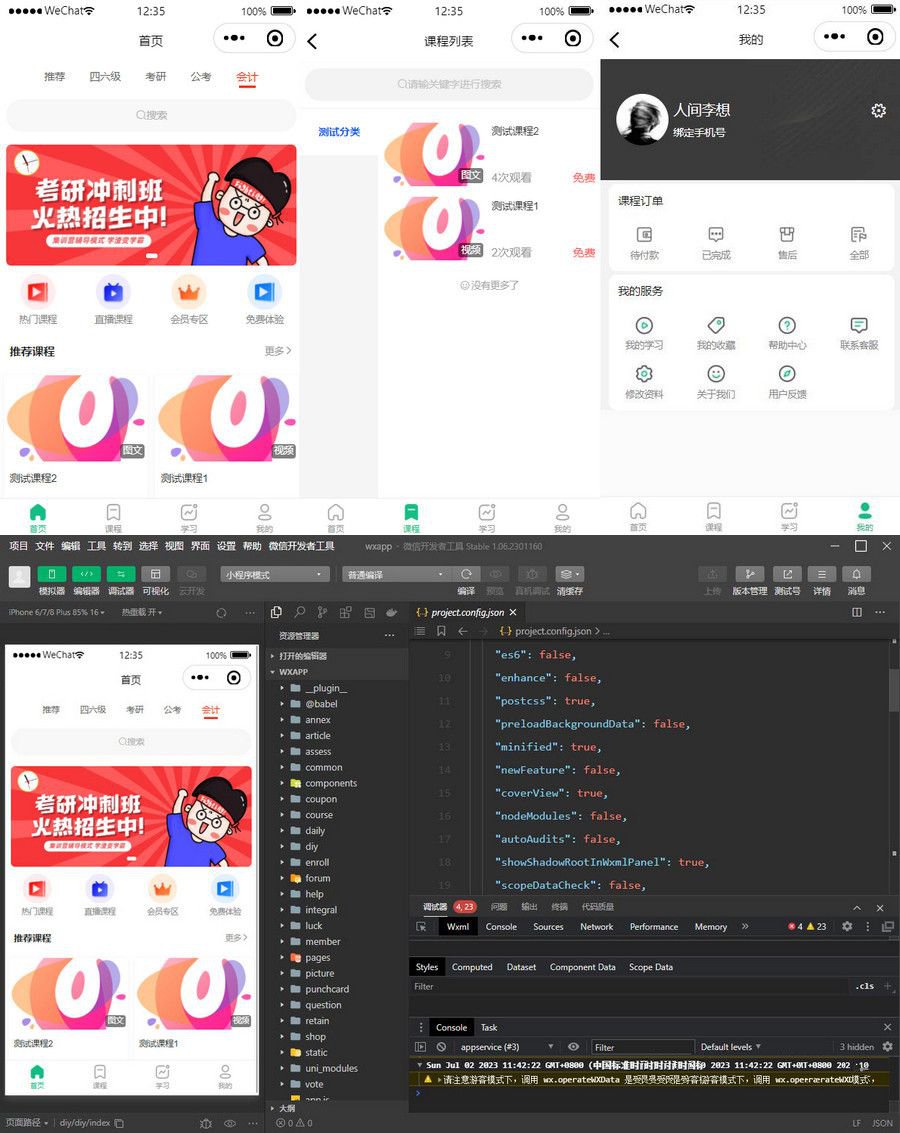Toggle the 预览 preview eye icon
The image size is (900, 1133).
[495, 572]
